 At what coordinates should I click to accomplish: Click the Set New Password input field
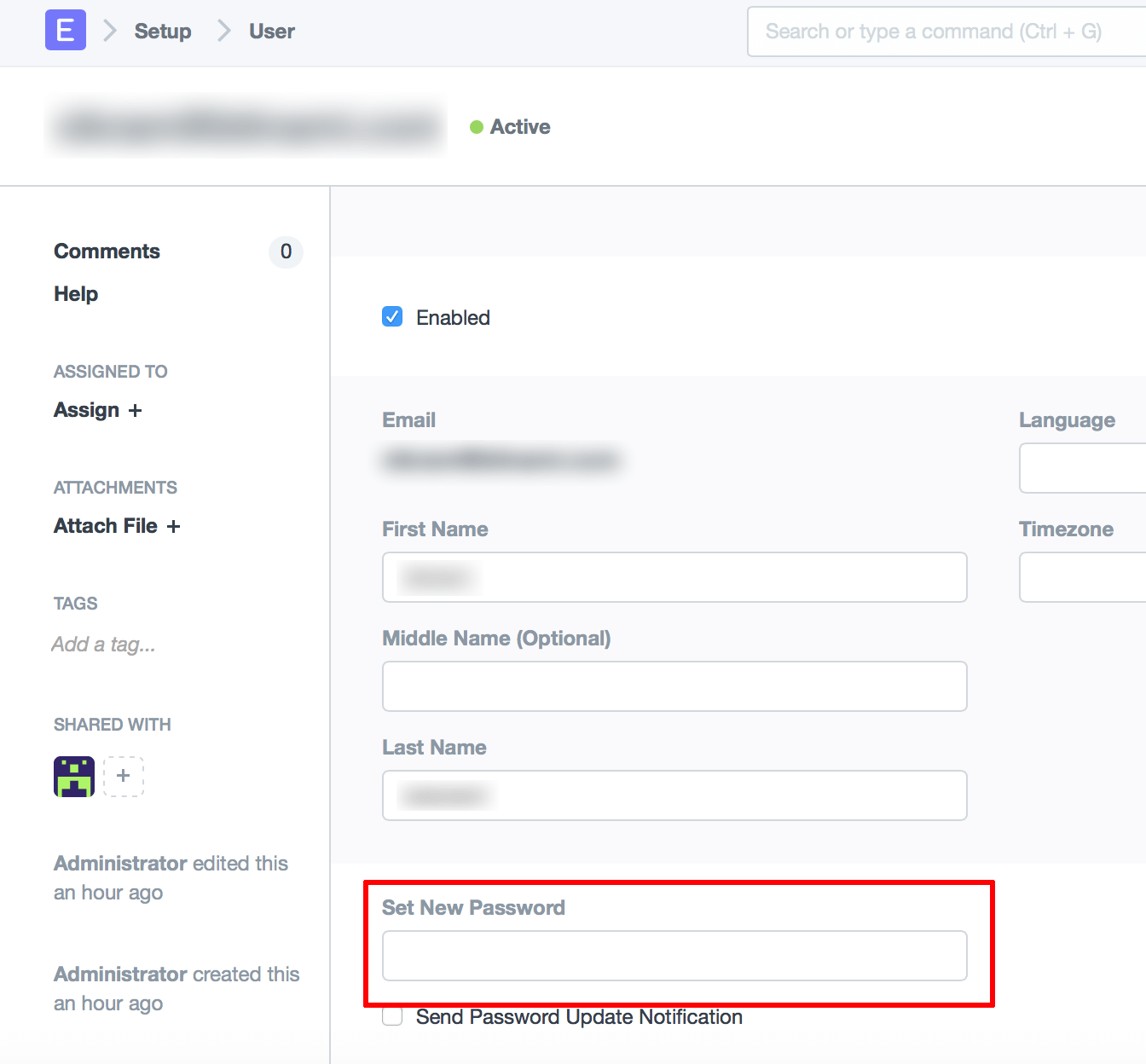pyautogui.click(x=674, y=956)
